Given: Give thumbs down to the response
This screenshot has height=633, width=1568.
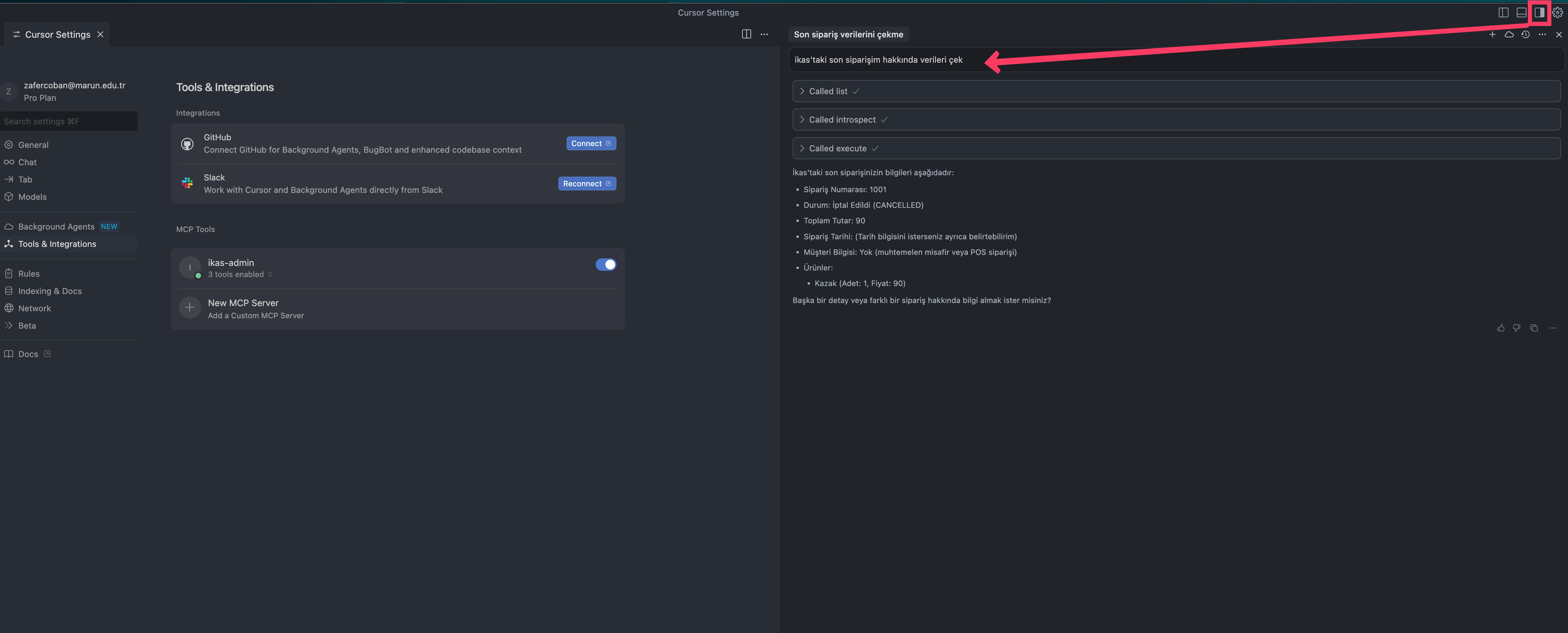Looking at the screenshot, I should point(1517,328).
